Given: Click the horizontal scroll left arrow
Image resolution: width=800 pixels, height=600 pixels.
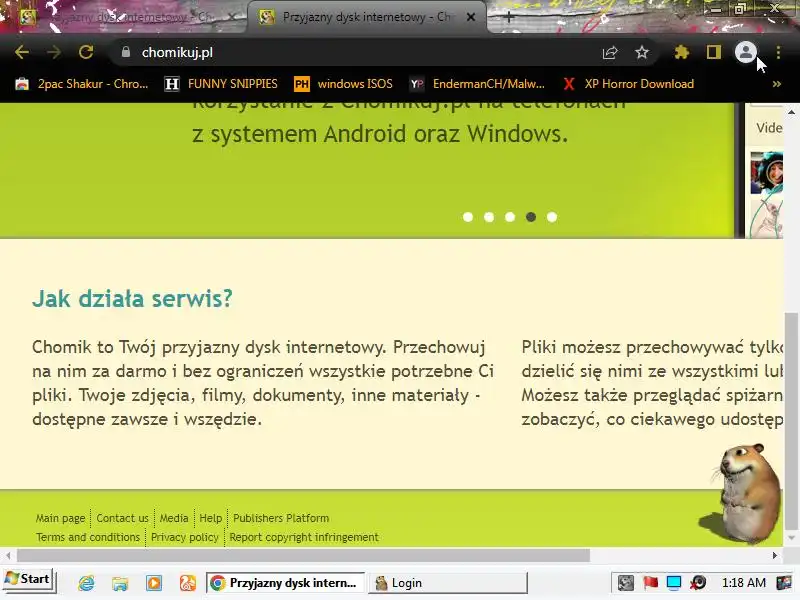Looking at the screenshot, I should pyautogui.click(x=8, y=555).
